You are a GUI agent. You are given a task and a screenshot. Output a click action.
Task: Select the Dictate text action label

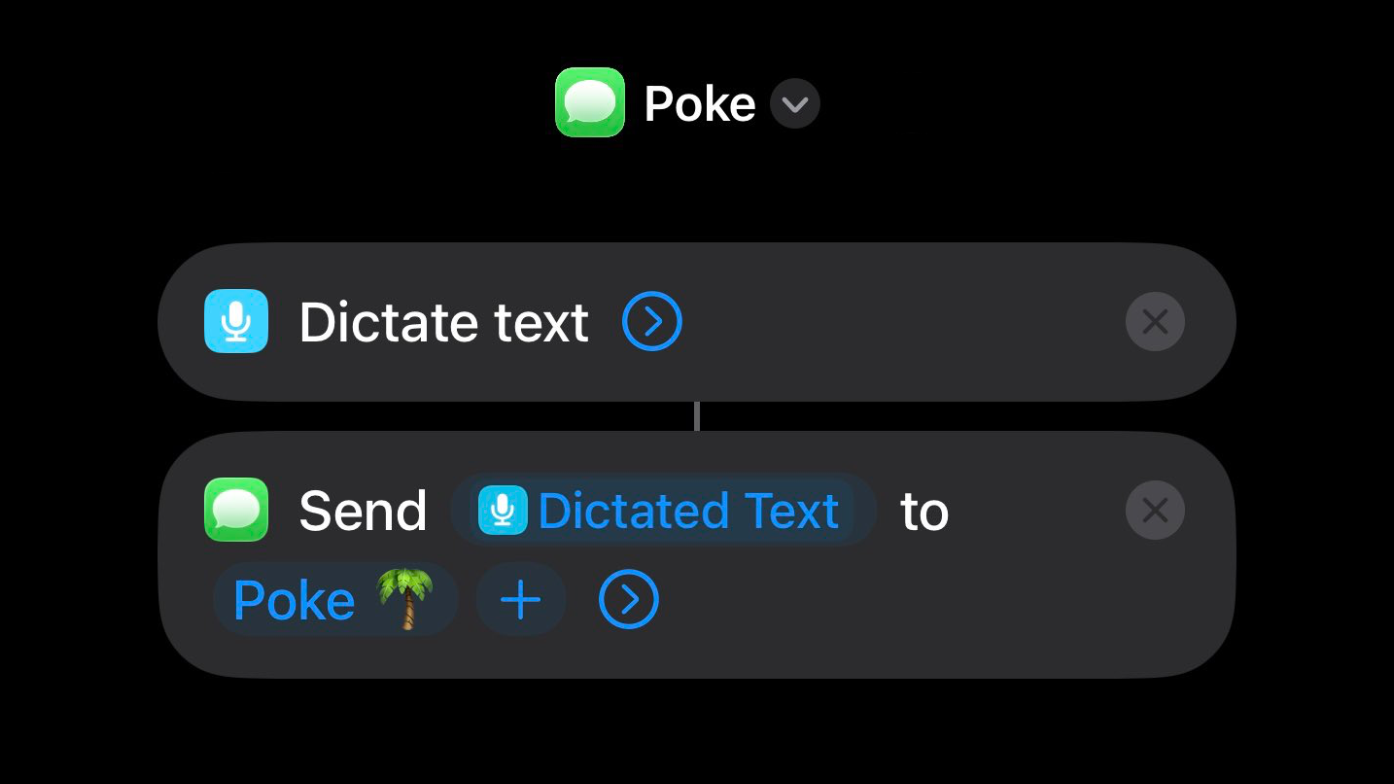tap(444, 322)
